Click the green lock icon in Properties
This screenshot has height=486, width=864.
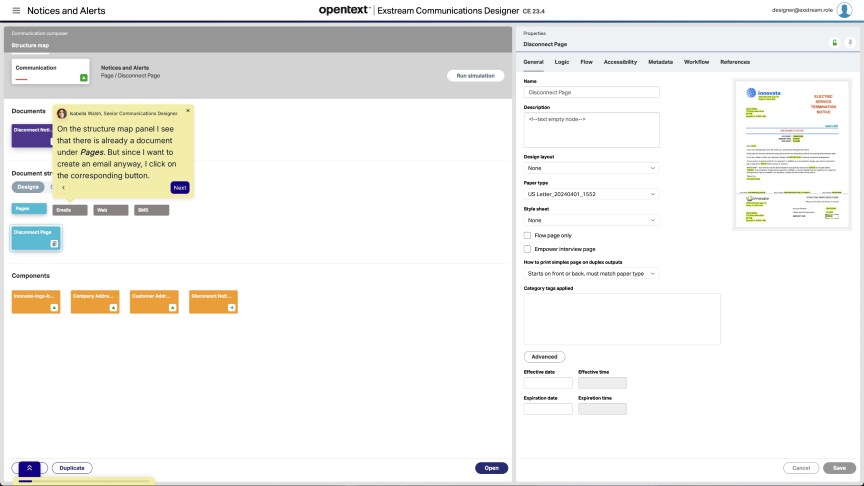pos(835,42)
